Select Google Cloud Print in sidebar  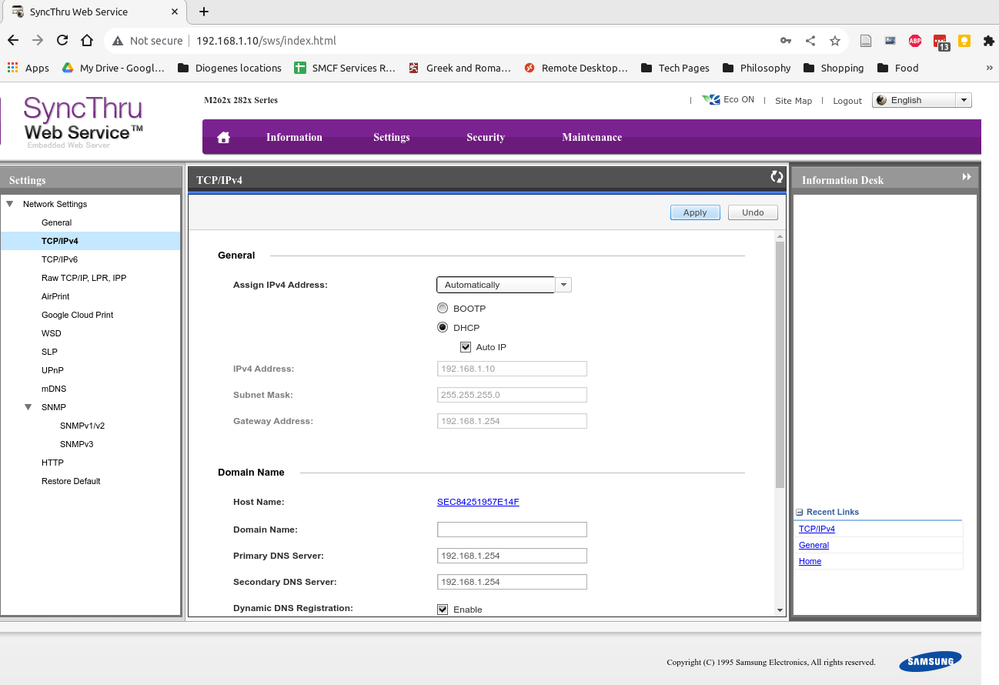pyautogui.click(x=77, y=315)
